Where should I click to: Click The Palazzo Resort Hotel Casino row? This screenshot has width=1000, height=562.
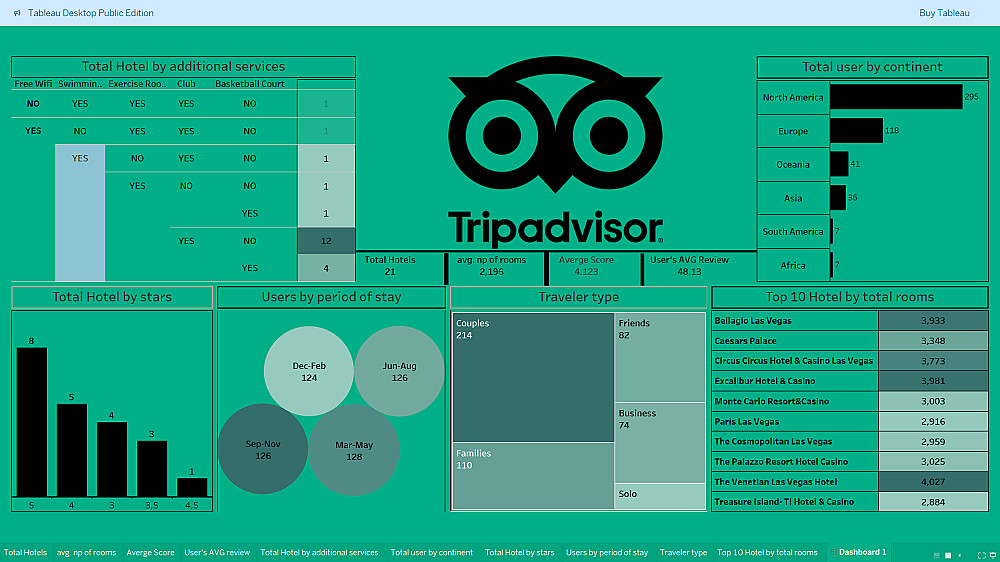[849, 462]
